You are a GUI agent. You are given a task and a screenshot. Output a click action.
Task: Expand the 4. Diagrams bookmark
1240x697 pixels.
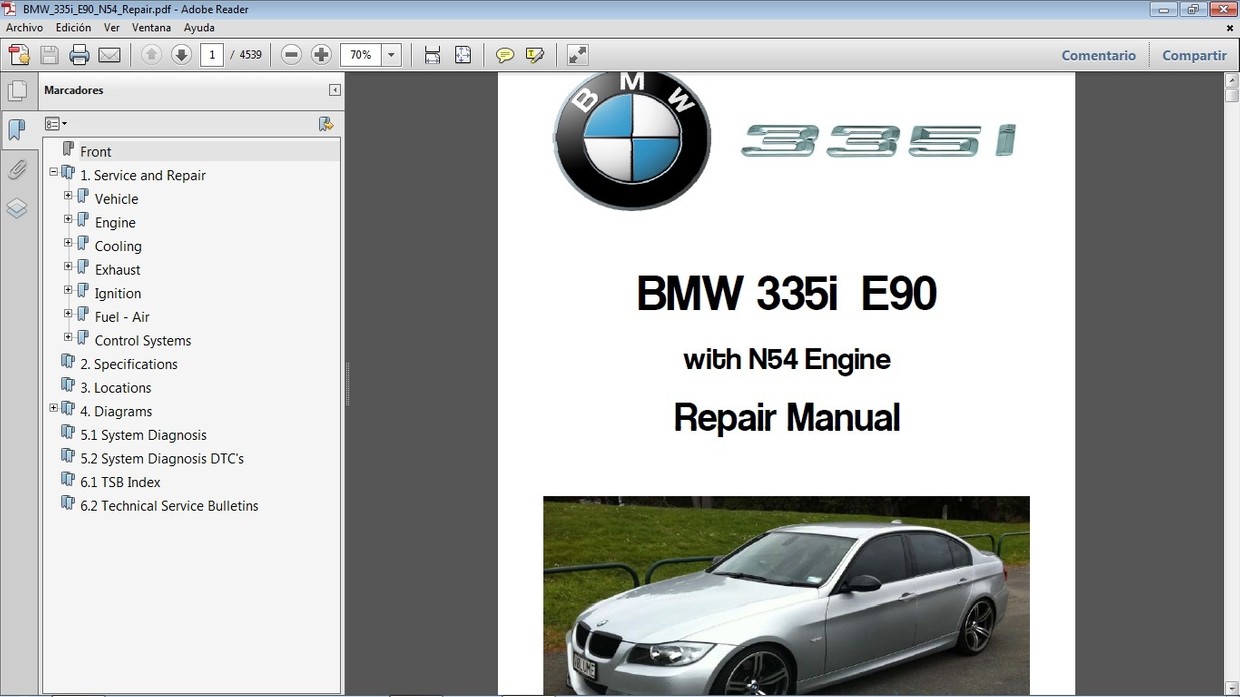(54, 408)
